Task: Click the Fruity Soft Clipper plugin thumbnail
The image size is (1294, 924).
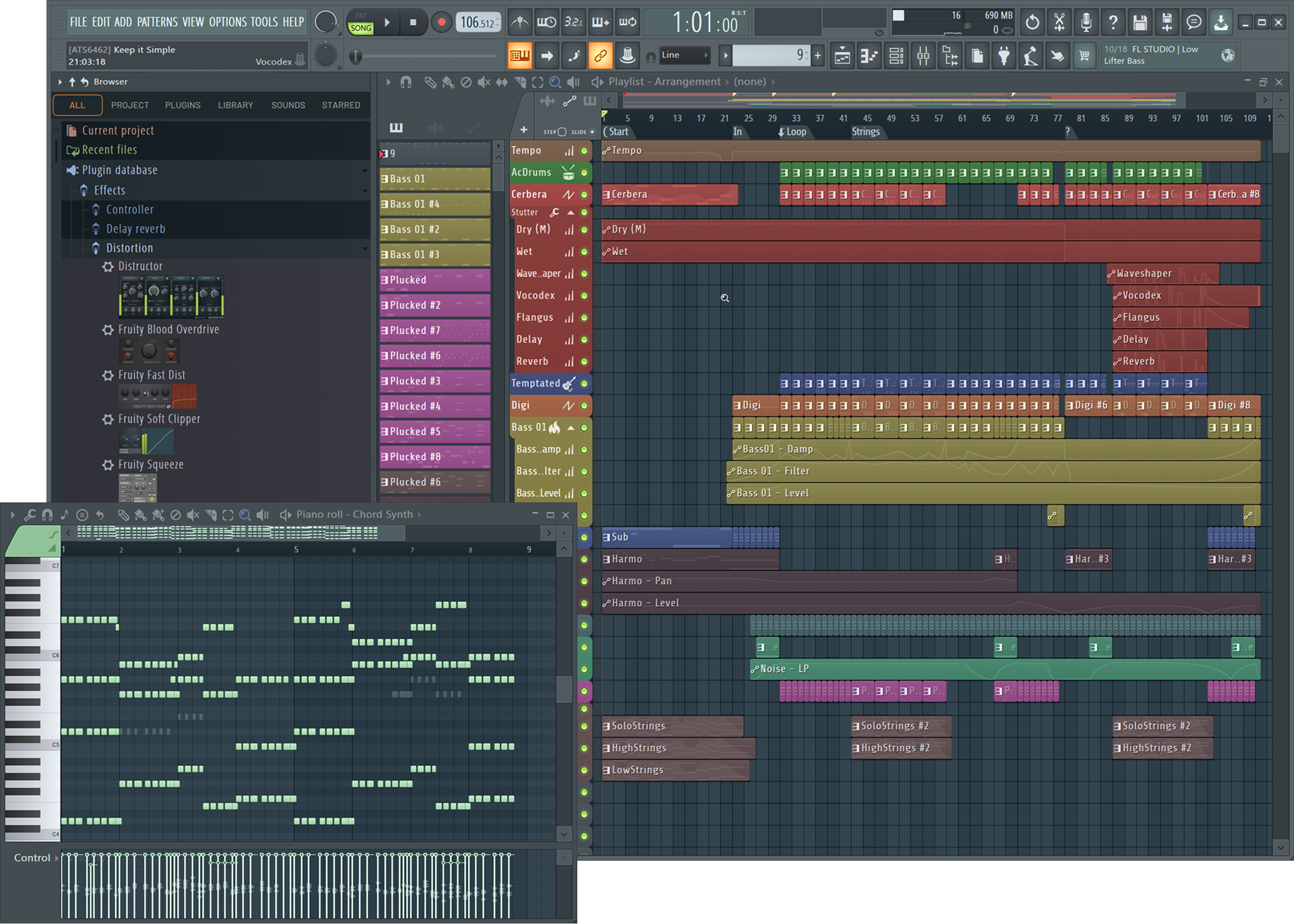Action: [146, 442]
